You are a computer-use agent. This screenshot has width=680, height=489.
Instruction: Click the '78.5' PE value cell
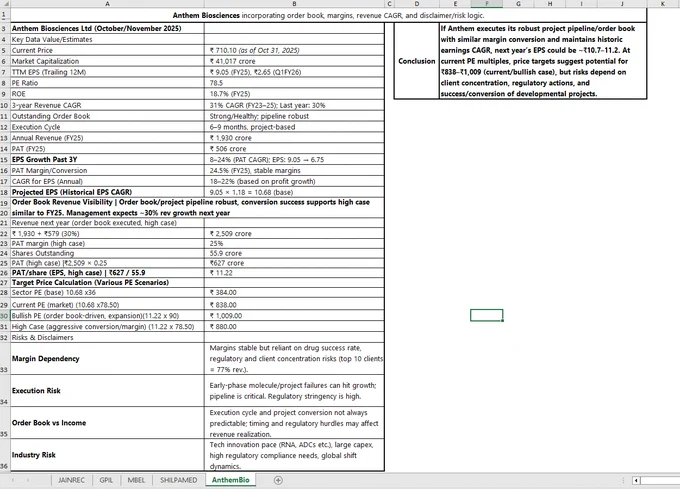point(294,83)
